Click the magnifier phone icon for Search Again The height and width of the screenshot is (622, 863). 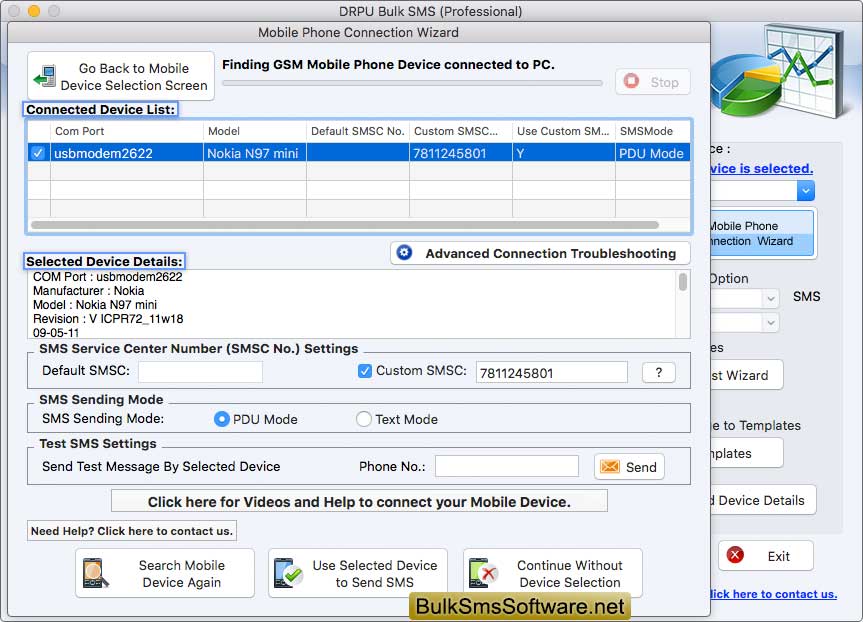pos(95,574)
